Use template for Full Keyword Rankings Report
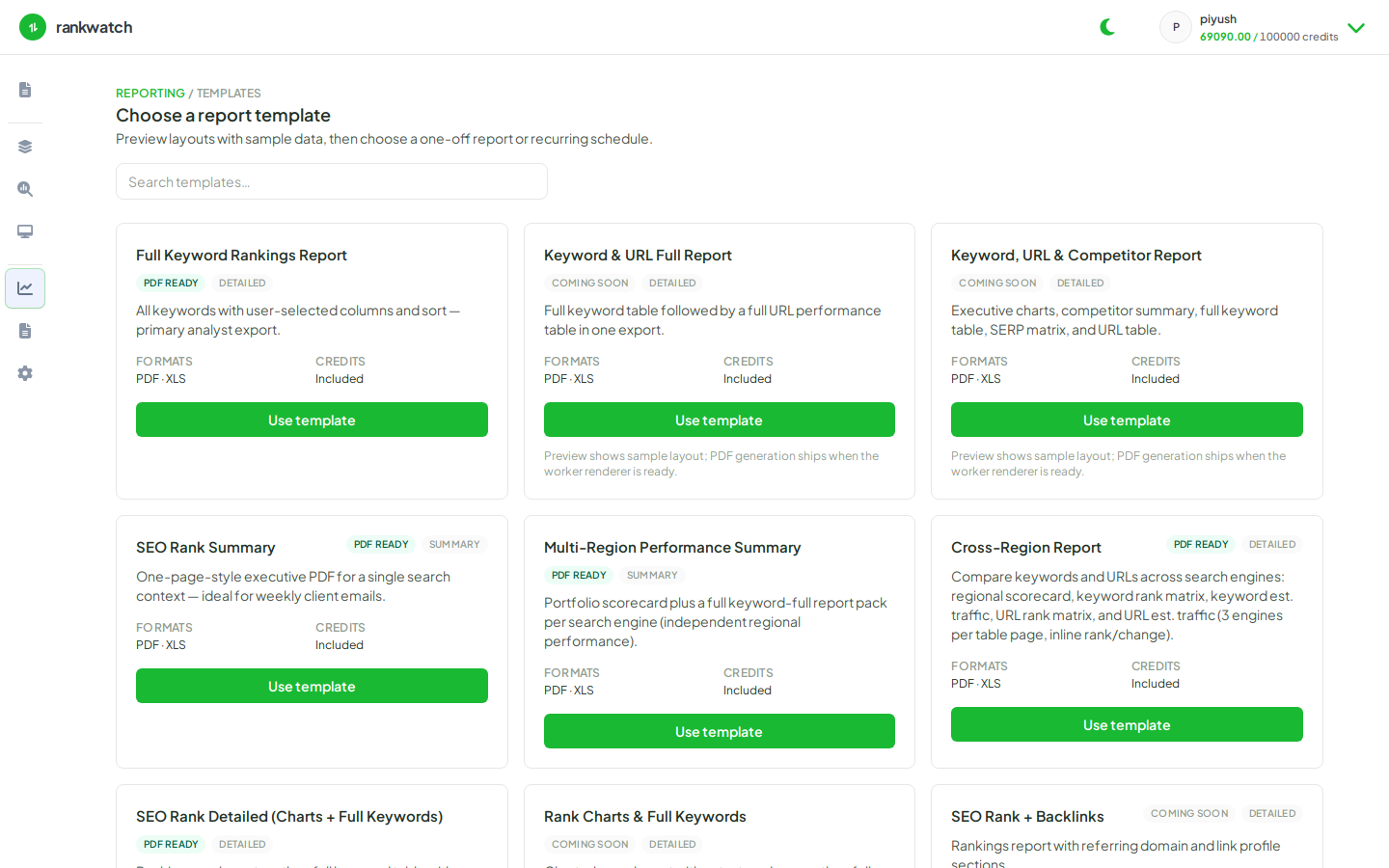Screen dimensions: 1389x868 pos(312,420)
